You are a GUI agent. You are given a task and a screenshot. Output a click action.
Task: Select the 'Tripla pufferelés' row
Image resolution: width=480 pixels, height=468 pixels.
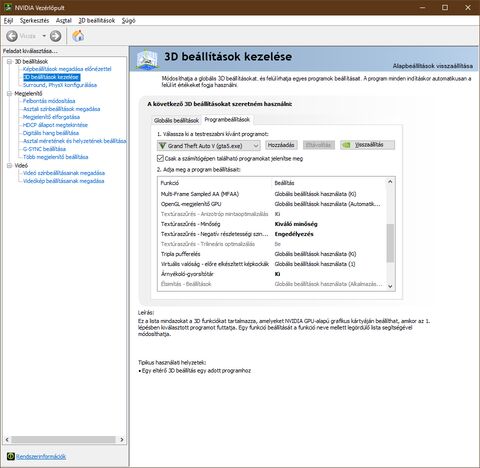tap(272, 254)
